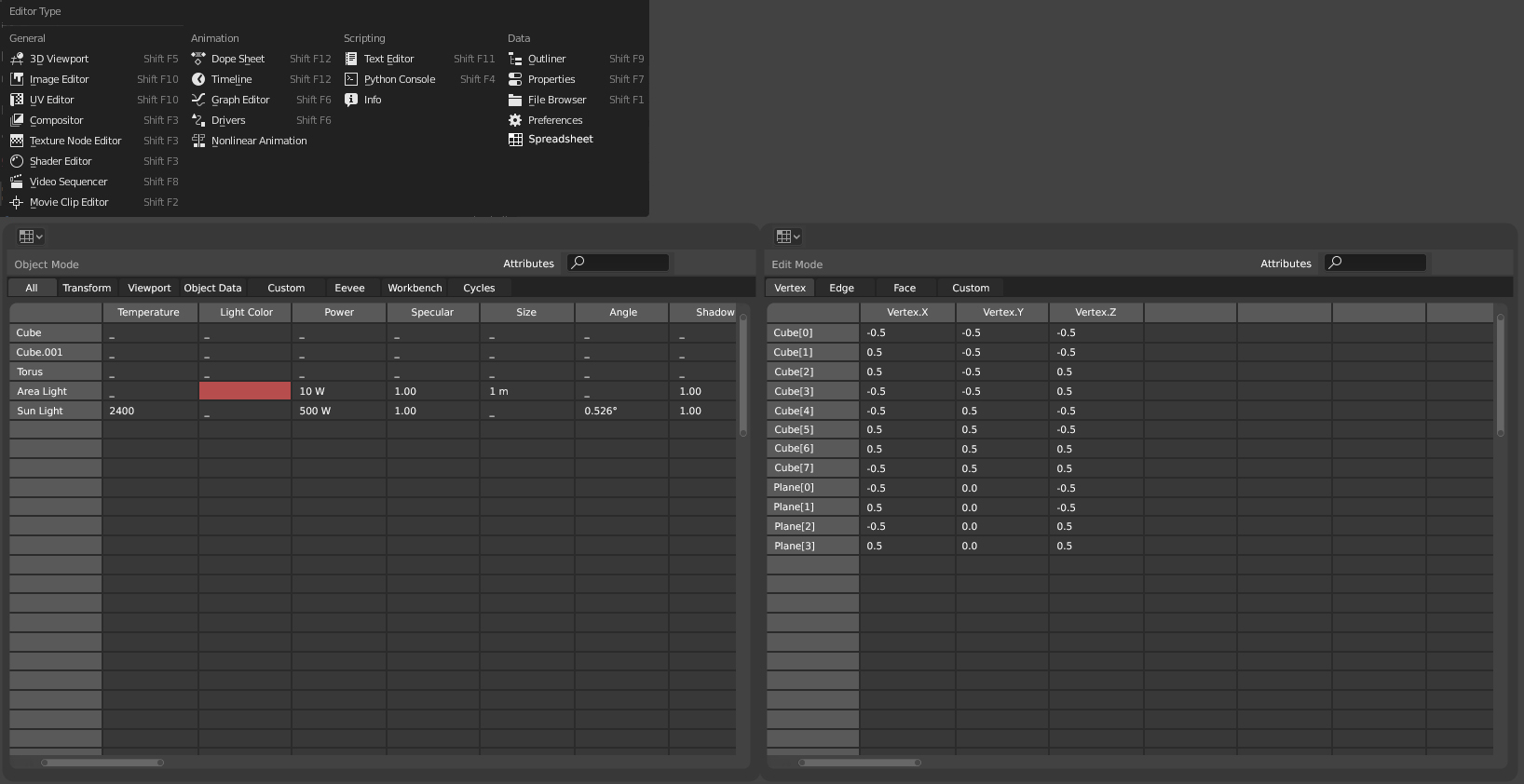Image resolution: width=1524 pixels, height=784 pixels.
Task: Choose the File Browser icon
Action: coord(515,100)
